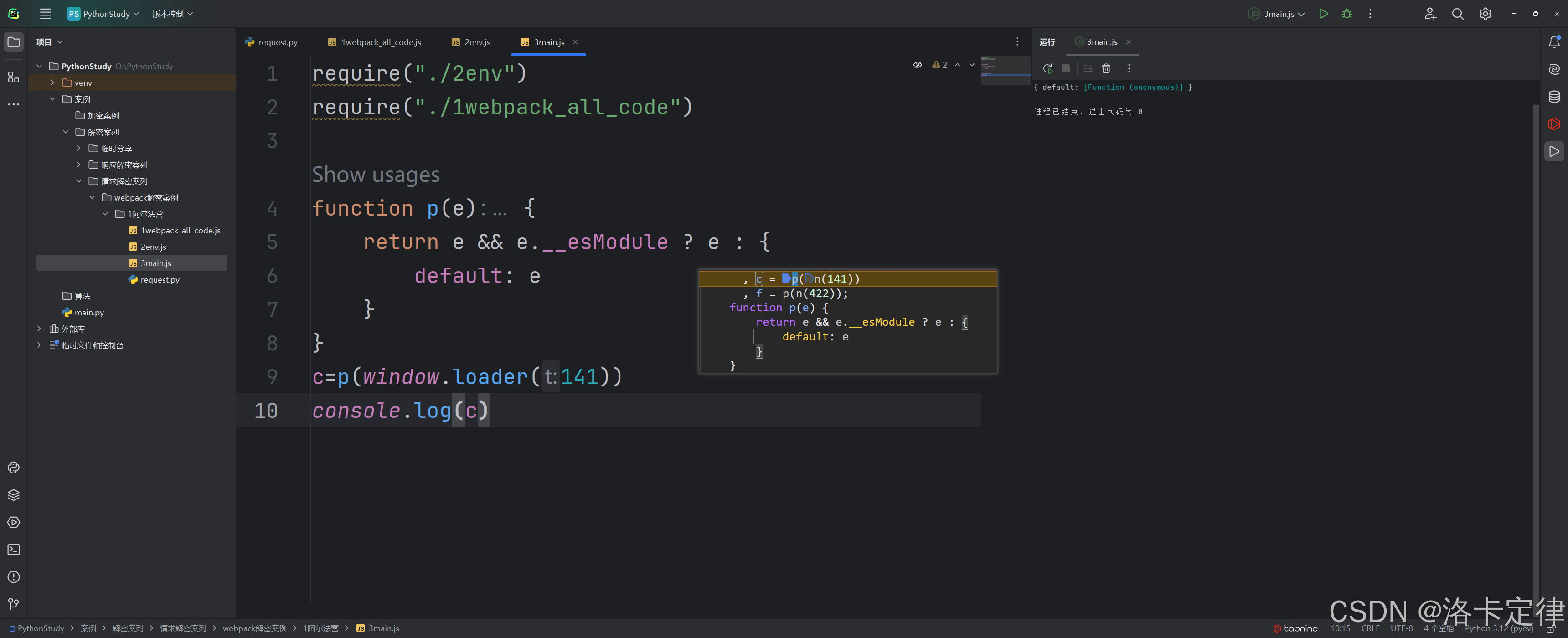Click the Rerun icon in Run panel
This screenshot has height=638, width=1568.
(x=1047, y=69)
